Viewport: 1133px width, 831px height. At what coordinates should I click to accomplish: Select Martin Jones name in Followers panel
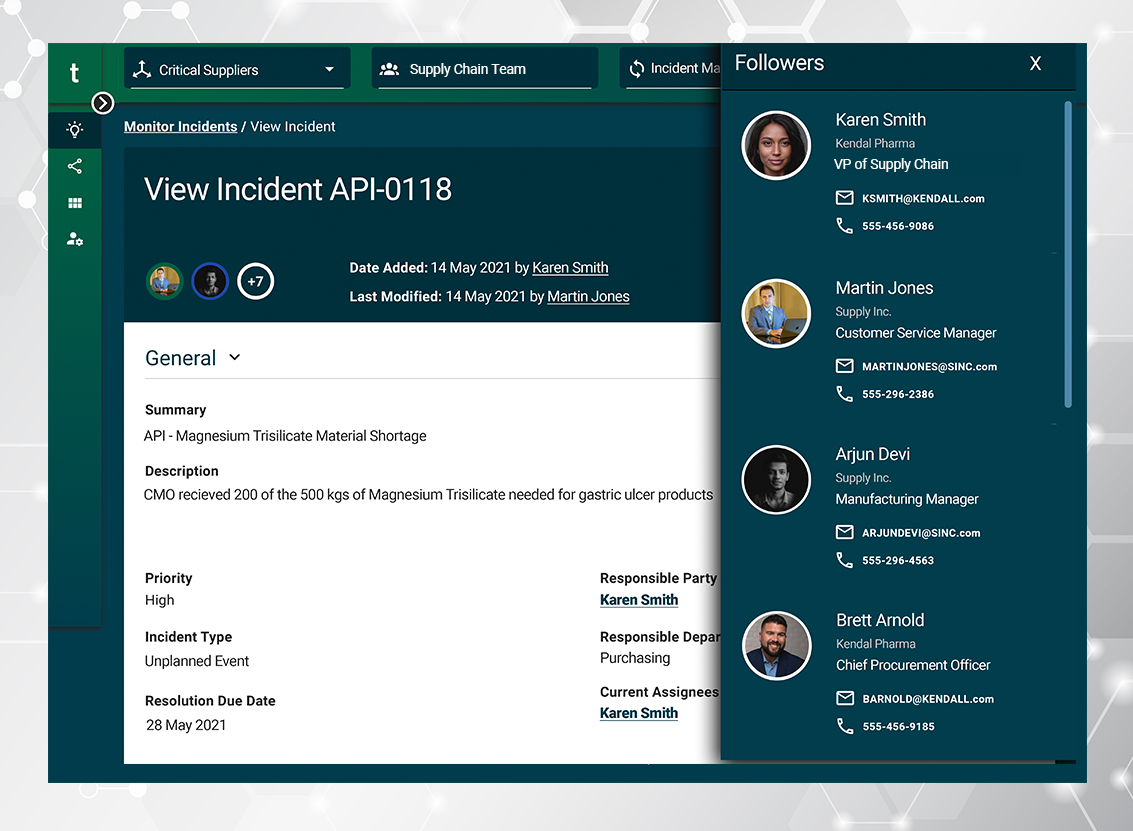(884, 288)
